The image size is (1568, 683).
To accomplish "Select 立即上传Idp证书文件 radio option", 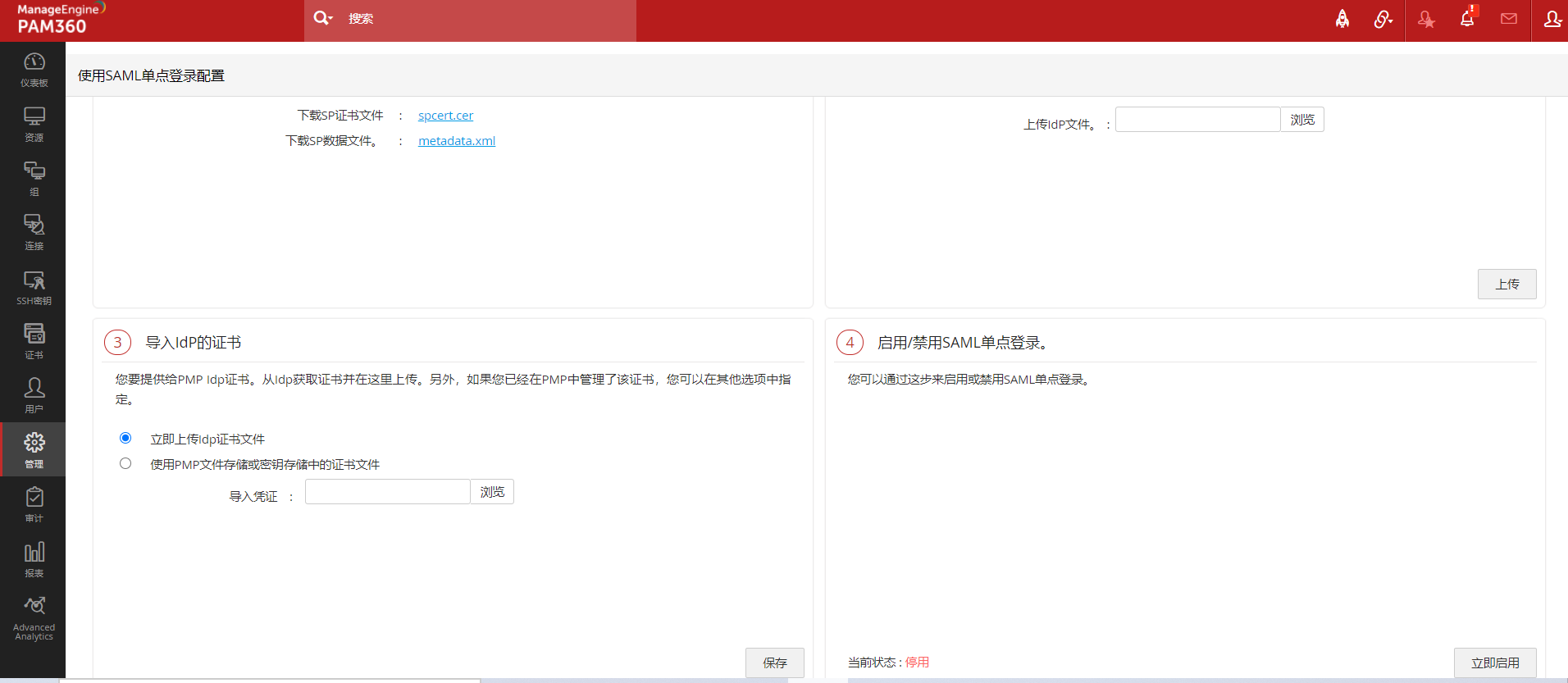I will [125, 438].
